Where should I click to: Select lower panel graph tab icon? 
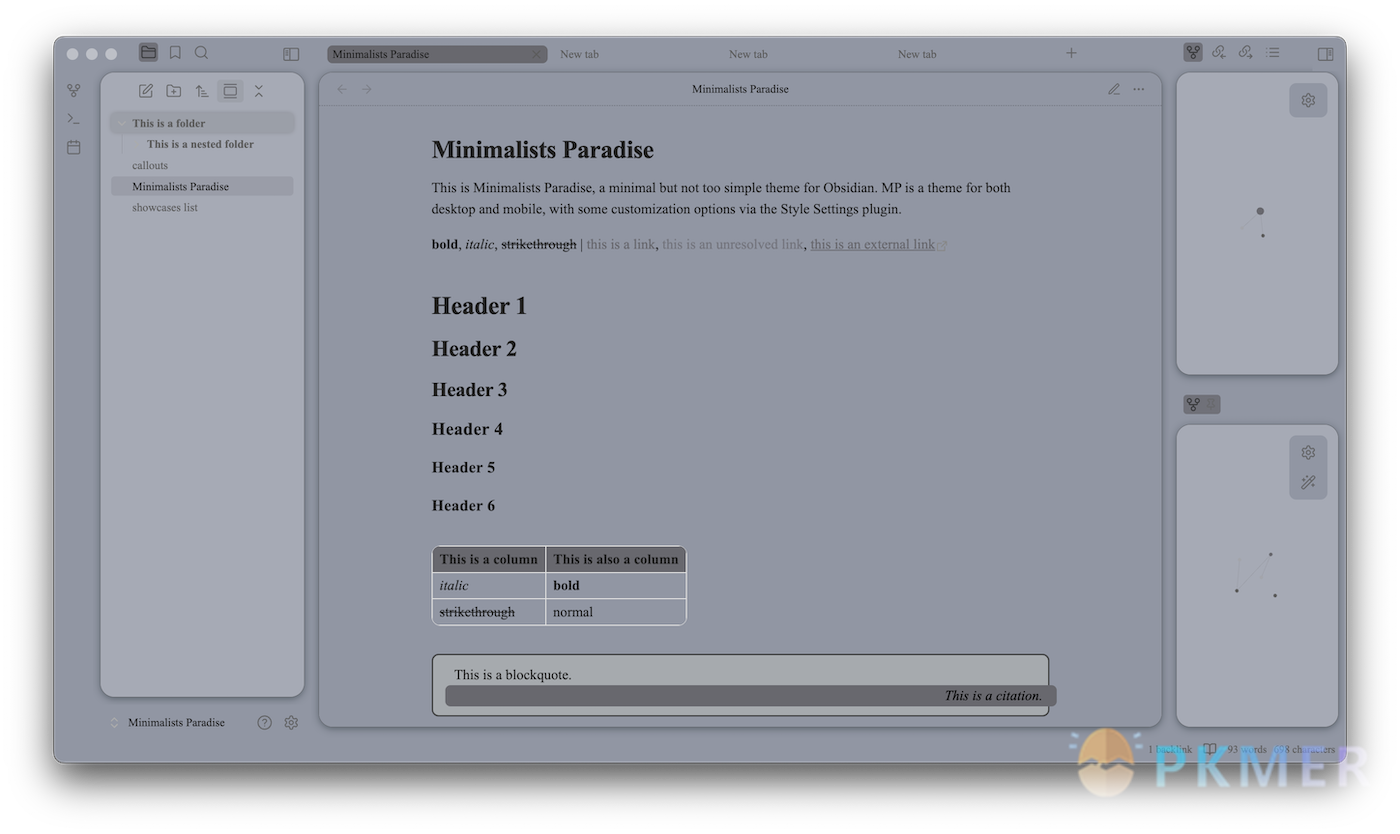1193,404
